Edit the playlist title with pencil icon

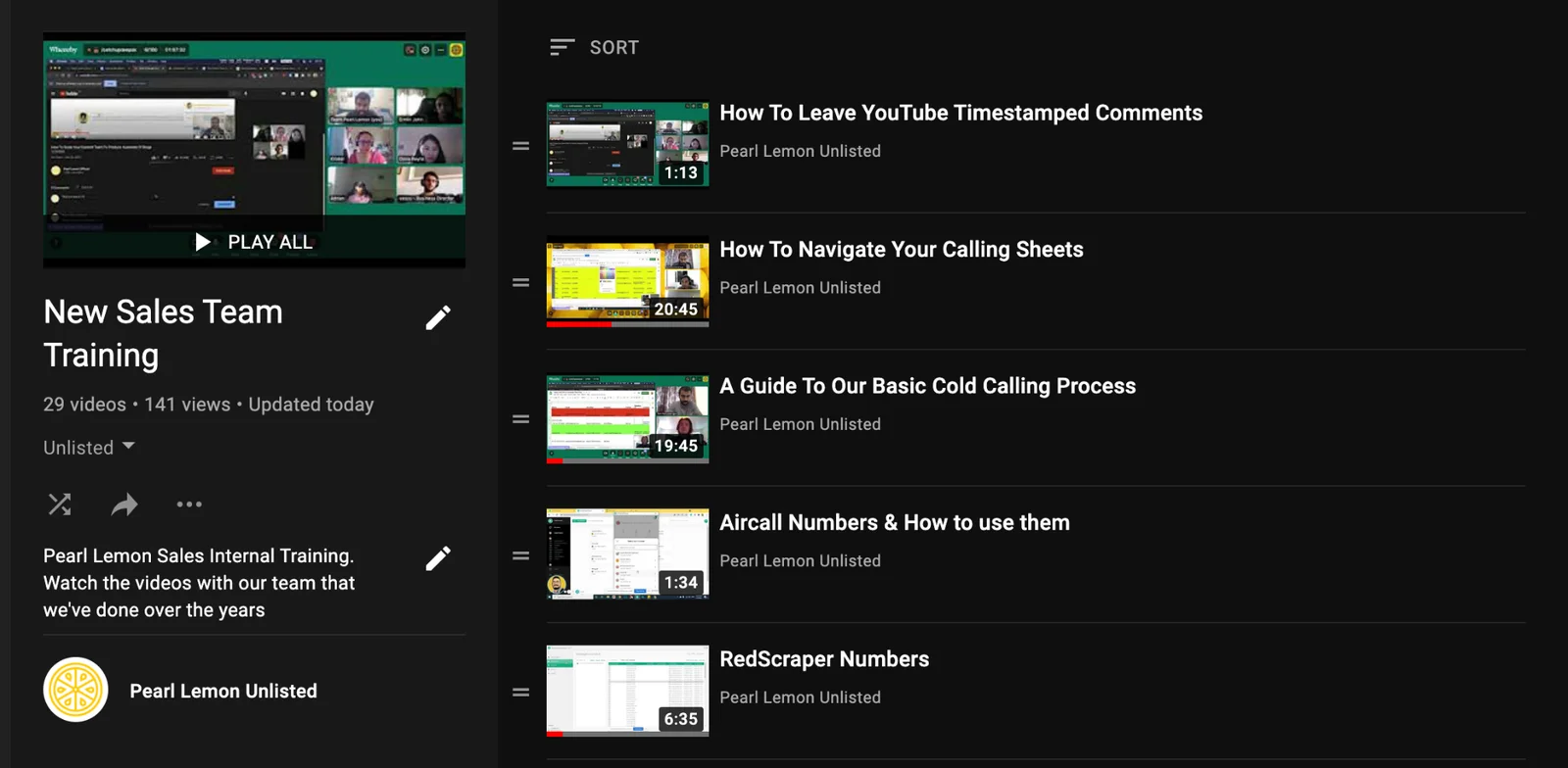[438, 317]
